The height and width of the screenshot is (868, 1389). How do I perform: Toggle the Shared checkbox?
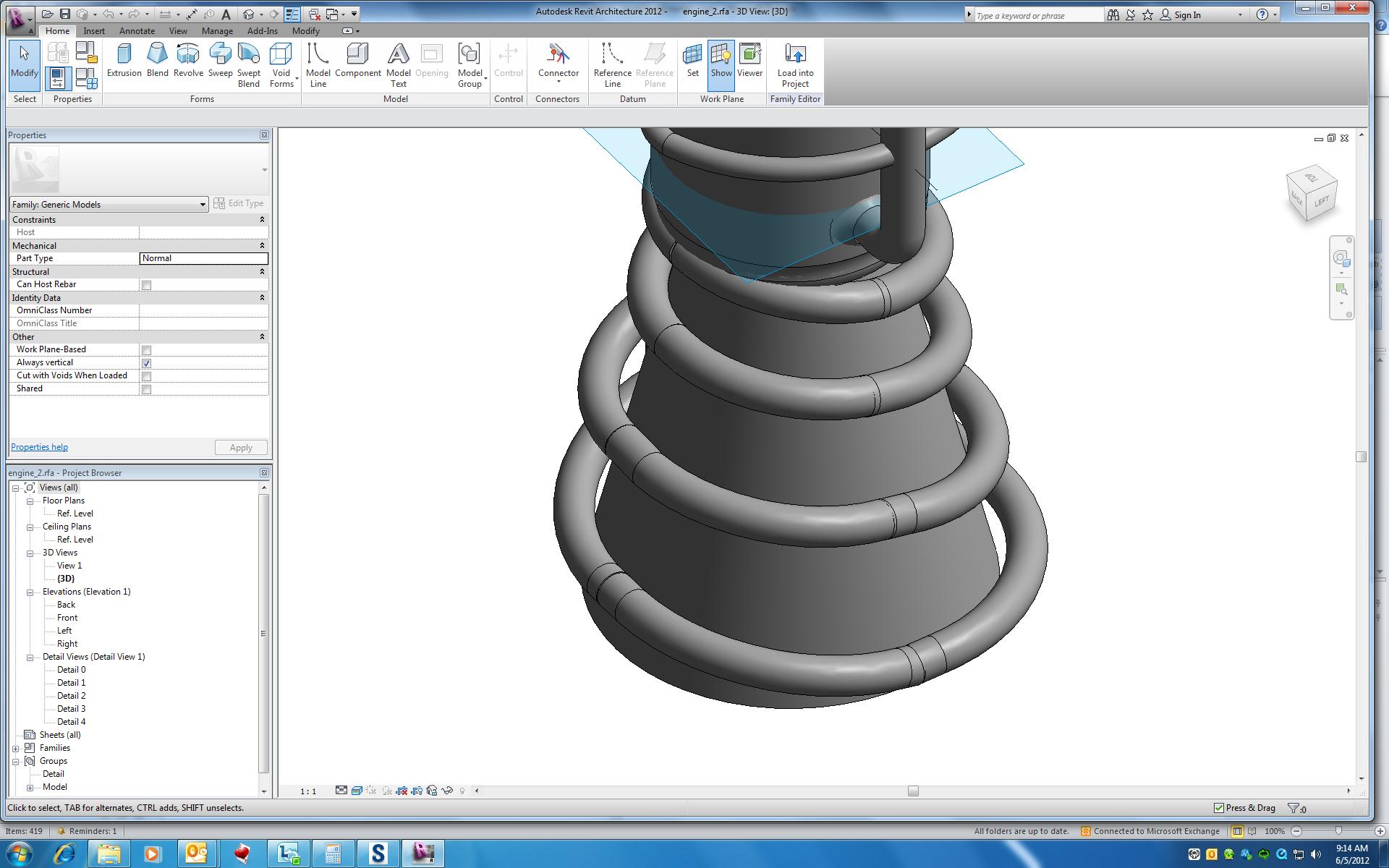tap(147, 389)
